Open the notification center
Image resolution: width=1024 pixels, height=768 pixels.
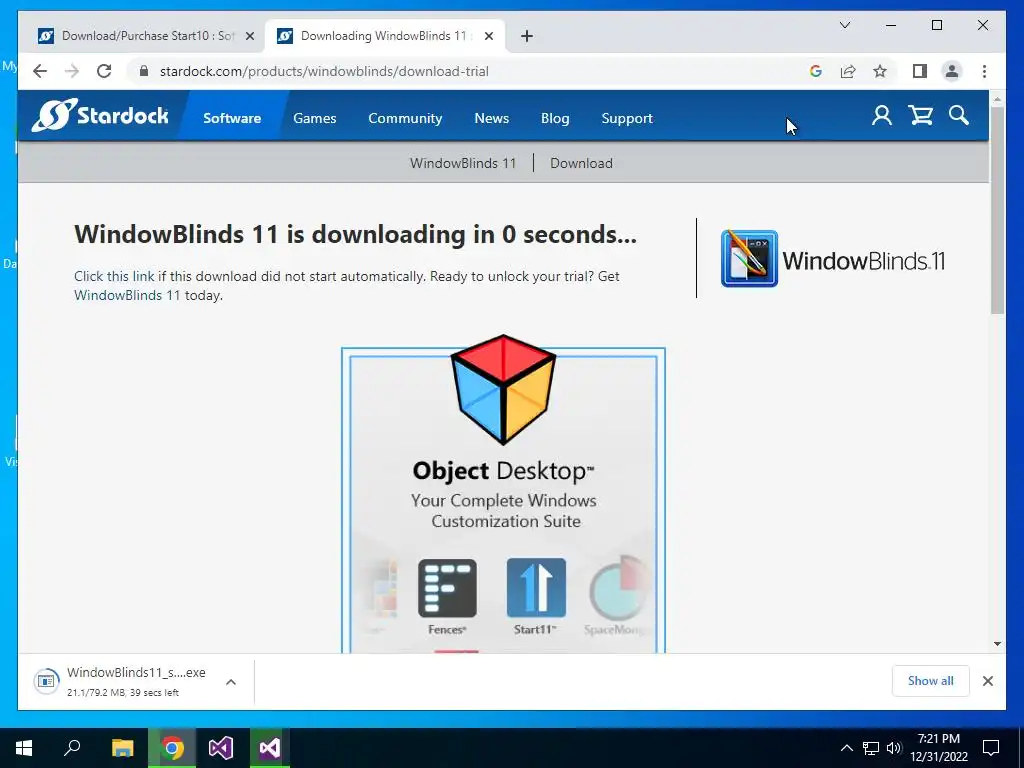pyautogui.click(x=991, y=748)
